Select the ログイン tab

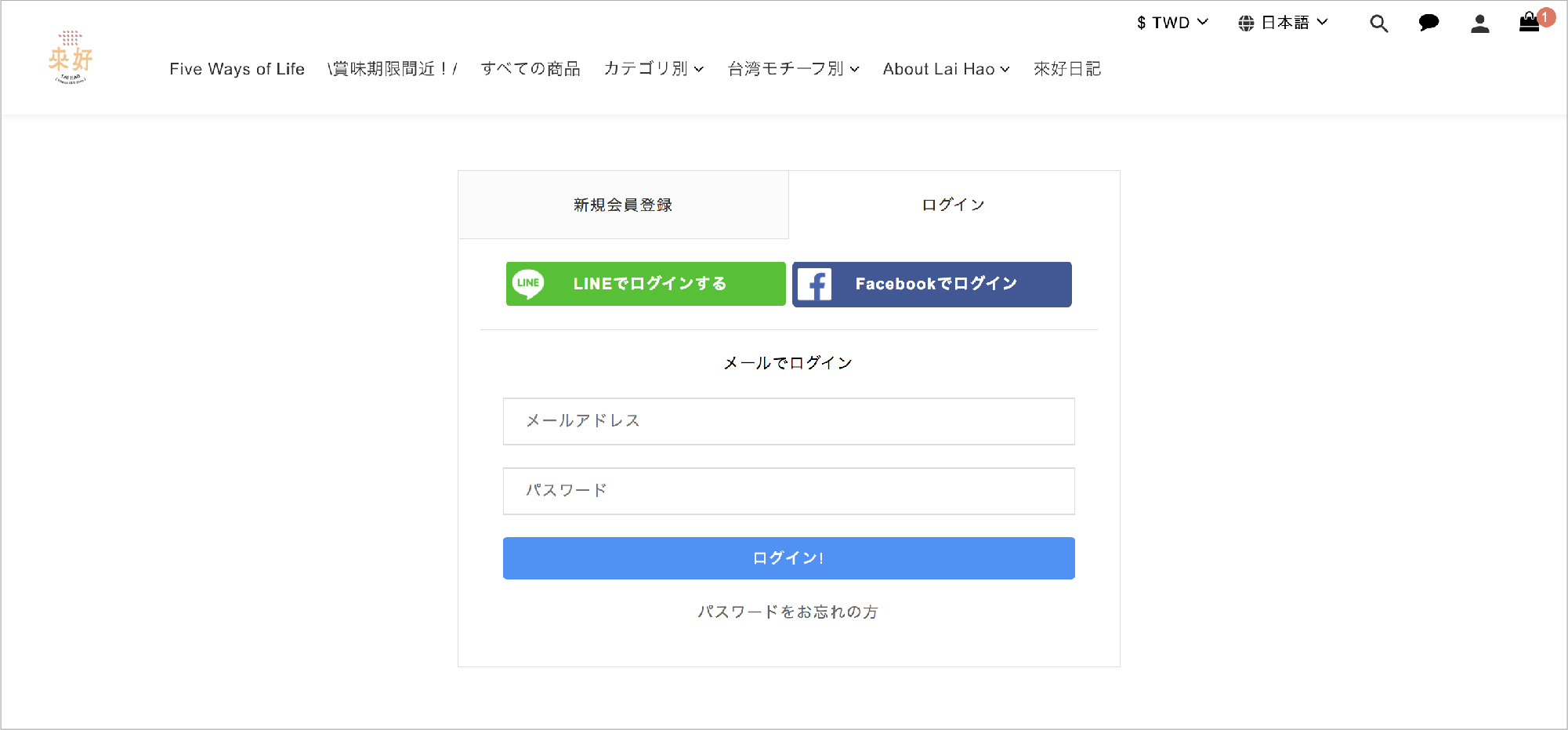953,205
